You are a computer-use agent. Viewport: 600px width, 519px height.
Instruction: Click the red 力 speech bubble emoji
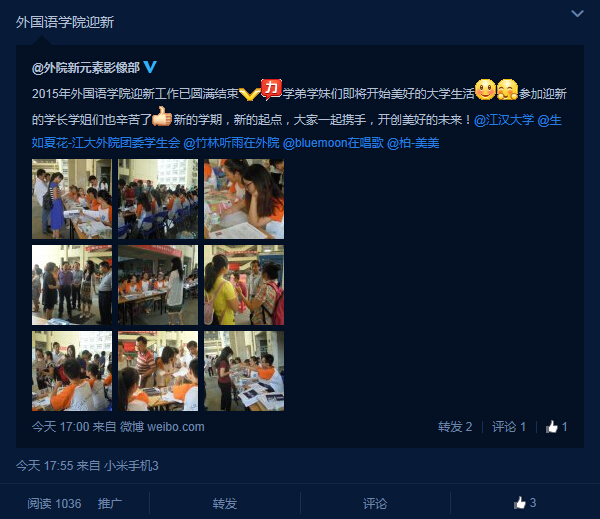coord(271,90)
